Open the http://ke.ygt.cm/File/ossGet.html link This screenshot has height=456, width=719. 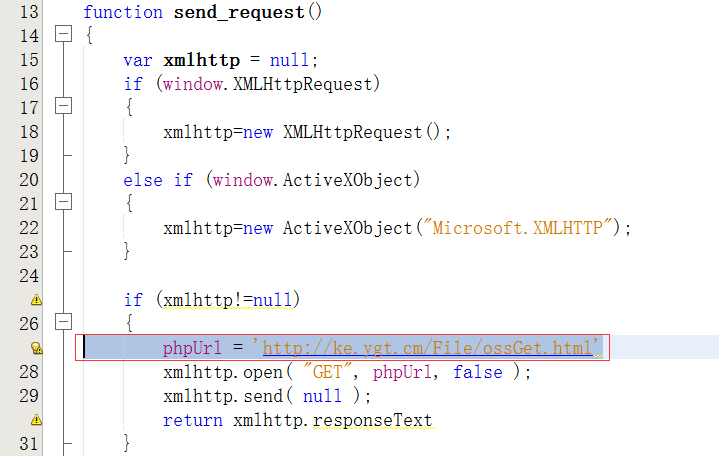427,348
